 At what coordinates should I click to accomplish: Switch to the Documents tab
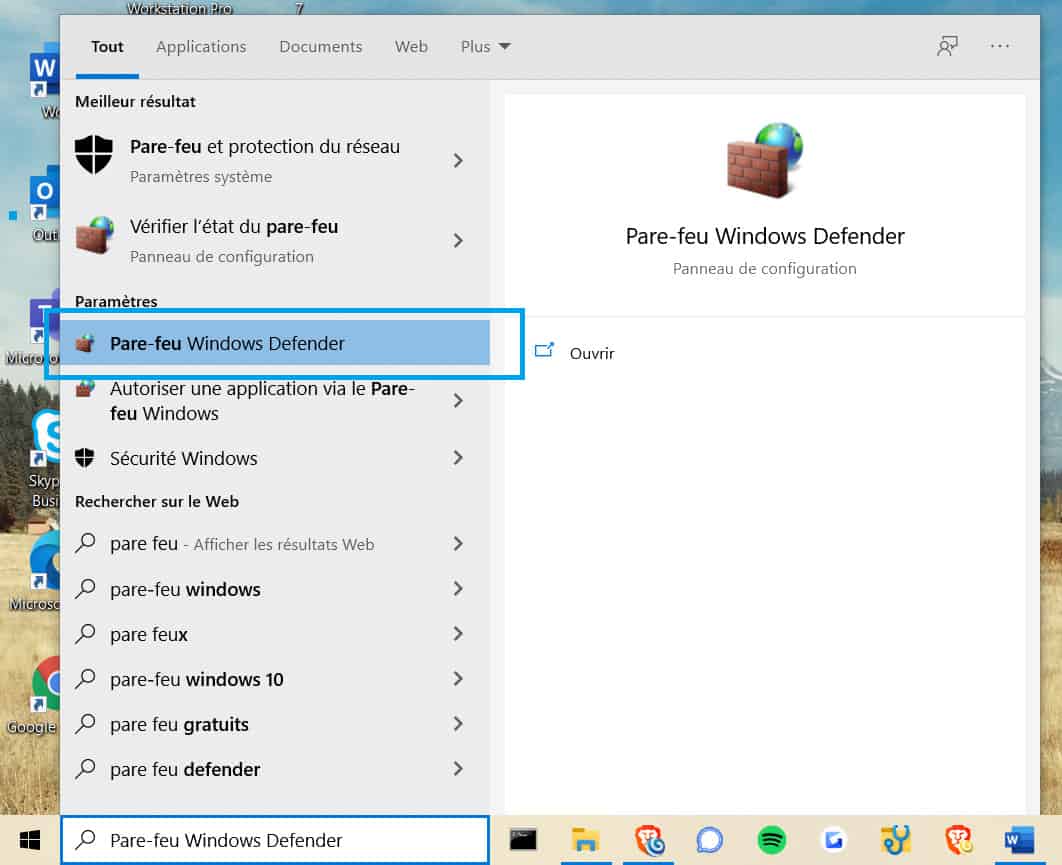(x=320, y=47)
